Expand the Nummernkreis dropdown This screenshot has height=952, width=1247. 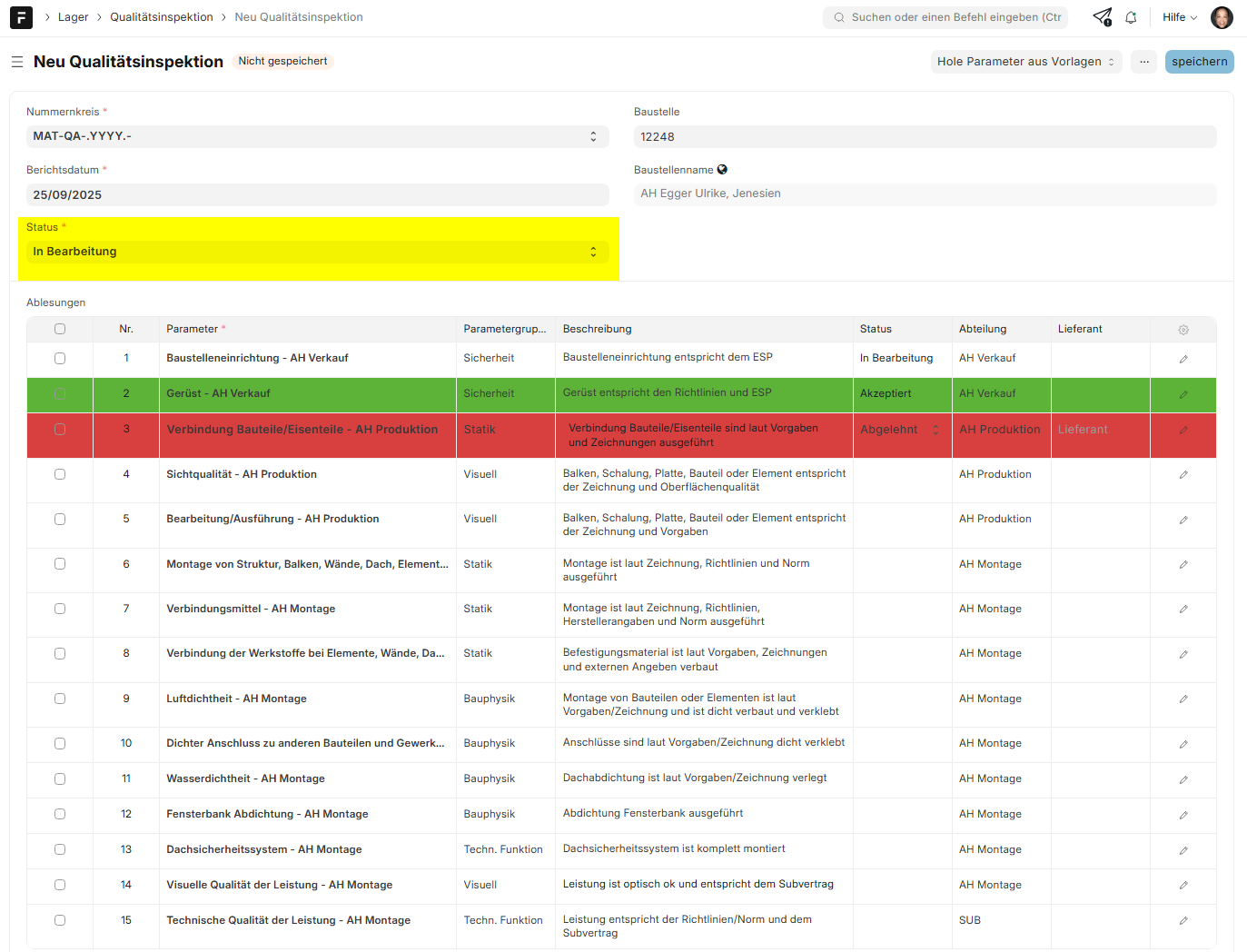[x=317, y=136]
